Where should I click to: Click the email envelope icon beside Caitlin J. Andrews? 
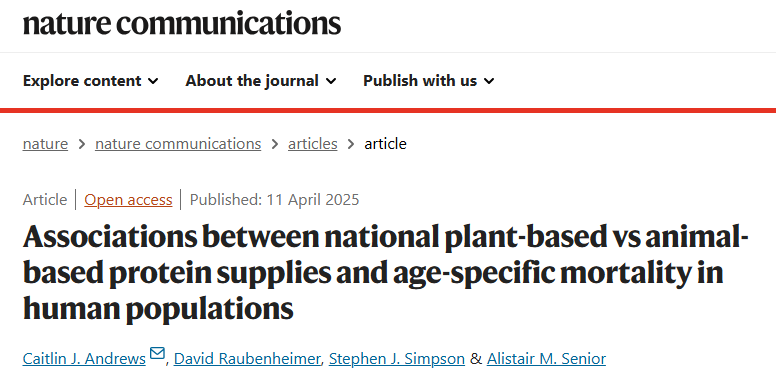[157, 353]
